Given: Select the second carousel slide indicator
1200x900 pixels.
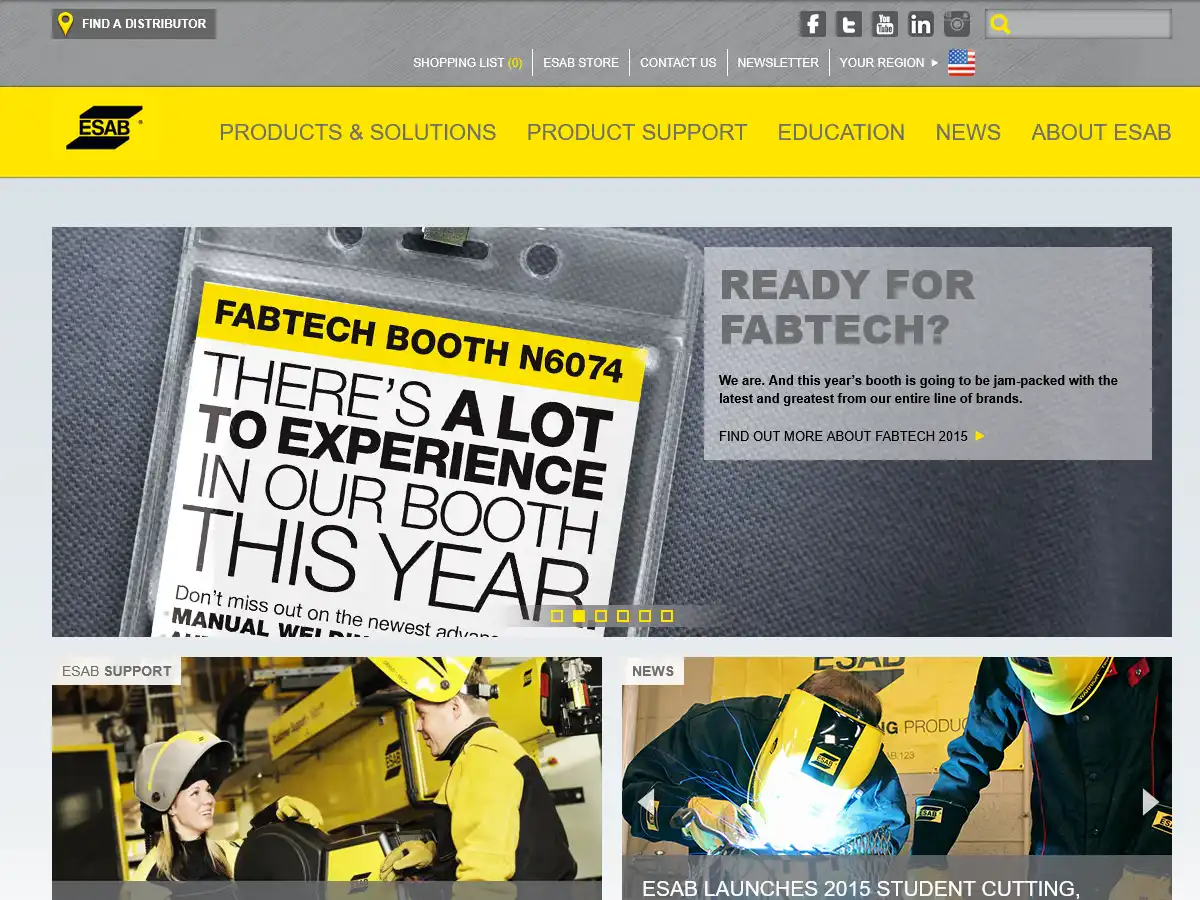Looking at the screenshot, I should click(x=579, y=616).
